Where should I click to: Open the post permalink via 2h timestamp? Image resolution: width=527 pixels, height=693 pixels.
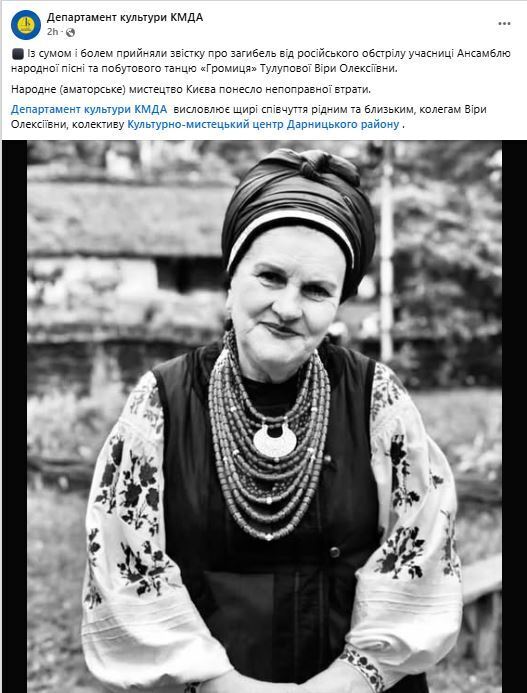coord(52,32)
